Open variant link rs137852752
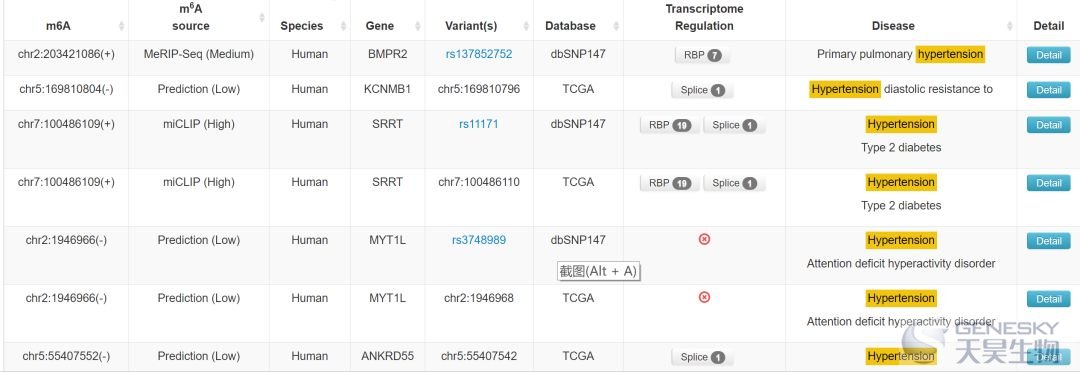This screenshot has width=1080, height=372. [x=479, y=54]
